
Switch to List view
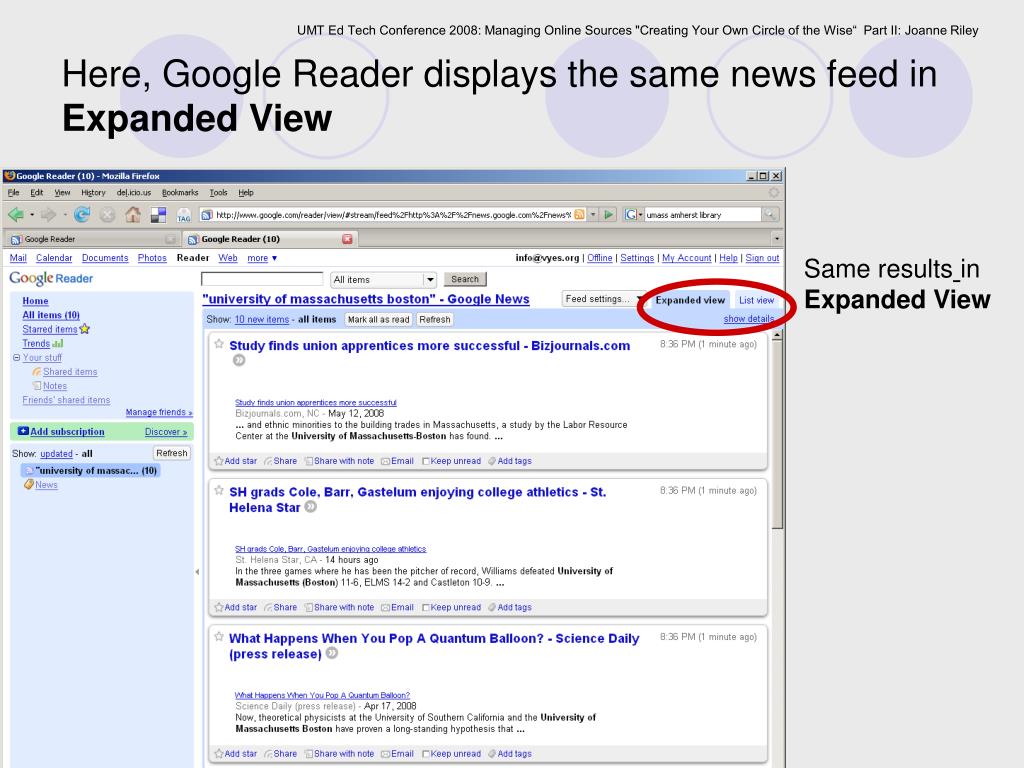(x=756, y=300)
